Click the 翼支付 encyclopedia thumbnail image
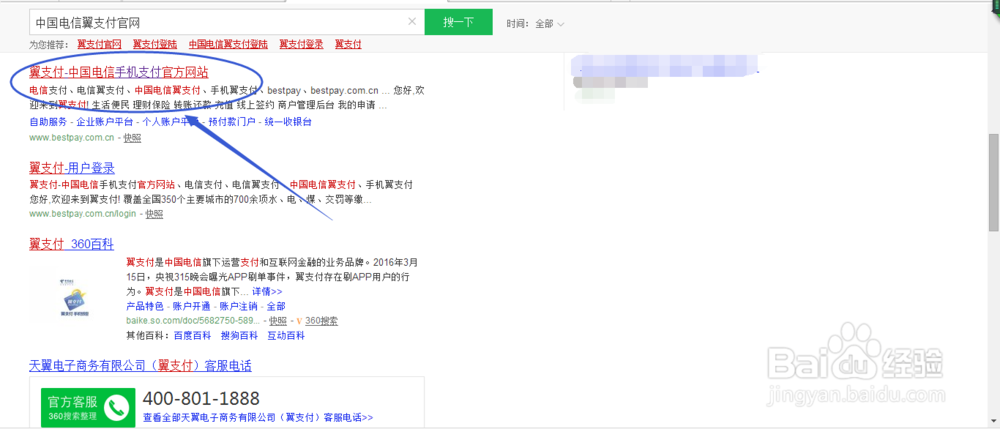Image resolution: width=1000 pixels, height=429 pixels. coord(75,296)
